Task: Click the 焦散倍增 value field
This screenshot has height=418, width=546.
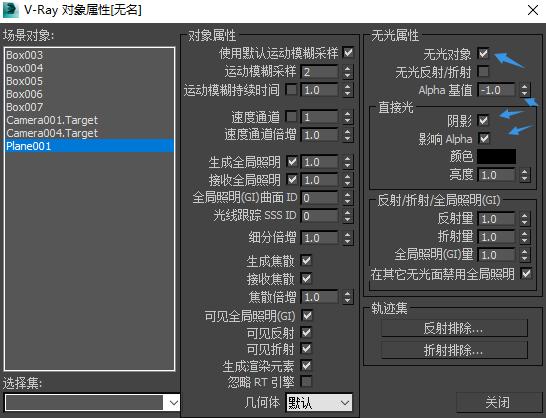Action: (x=319, y=297)
